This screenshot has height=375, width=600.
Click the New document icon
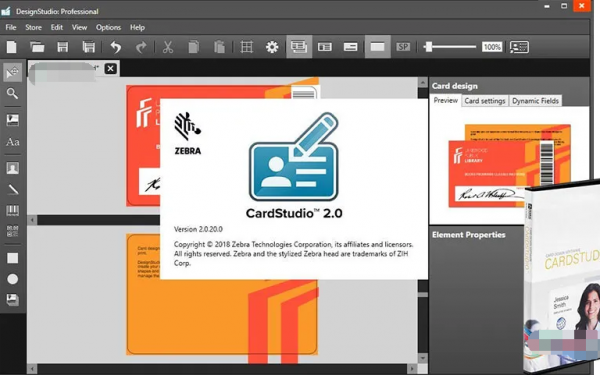pos(11,47)
